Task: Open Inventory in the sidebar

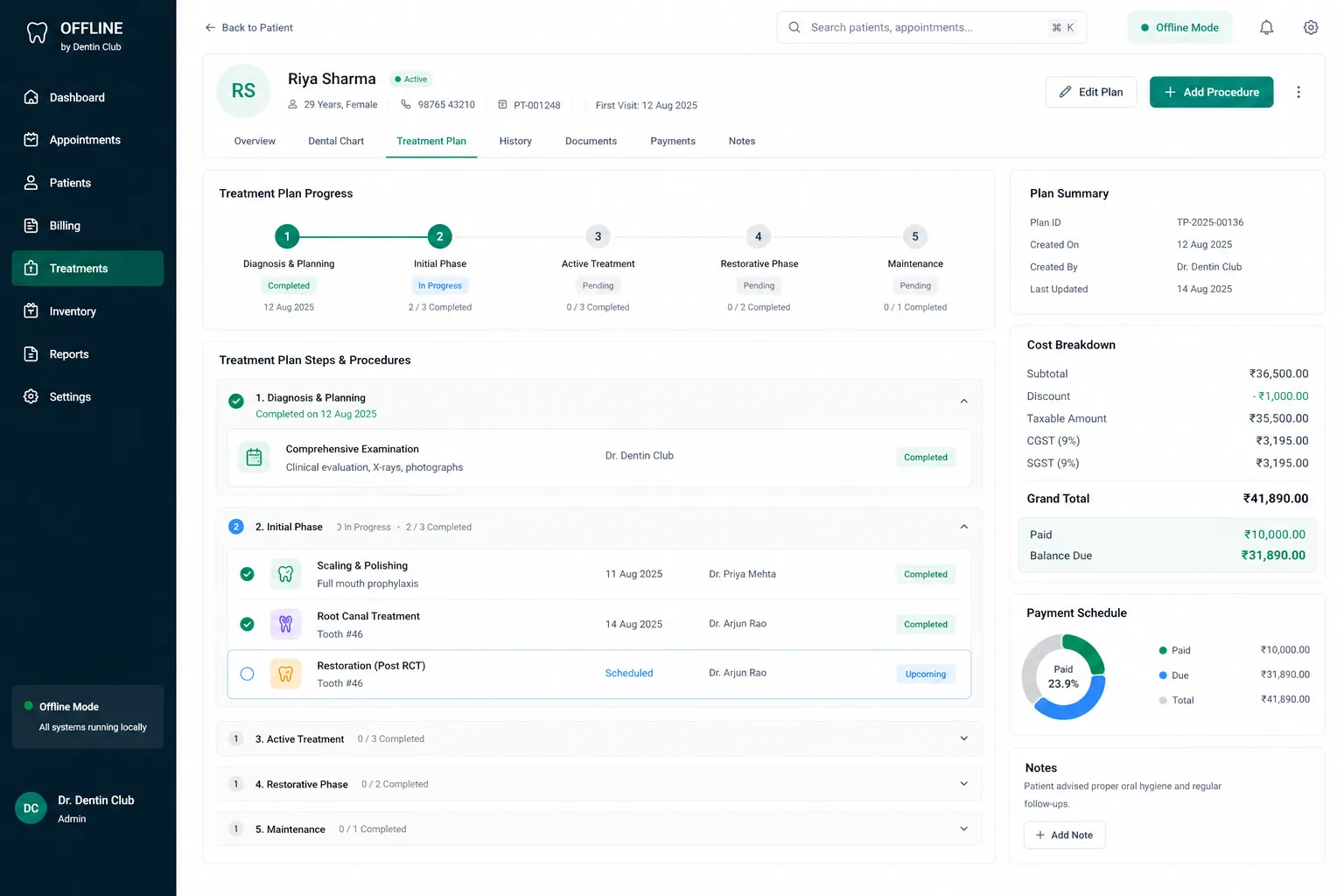Action: [87, 311]
